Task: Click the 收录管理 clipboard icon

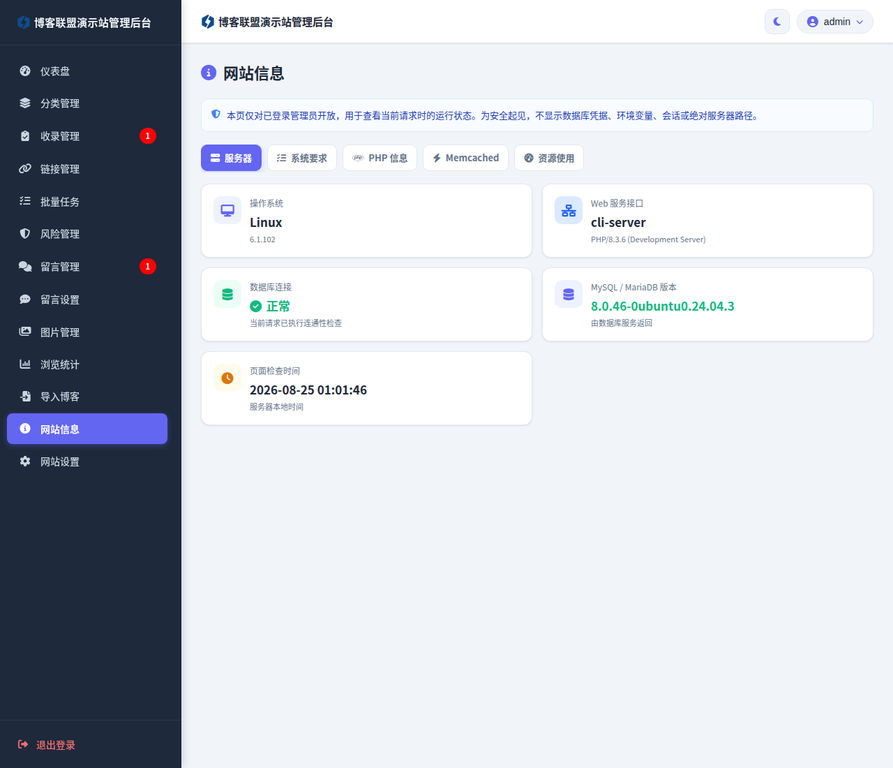Action: point(24,136)
